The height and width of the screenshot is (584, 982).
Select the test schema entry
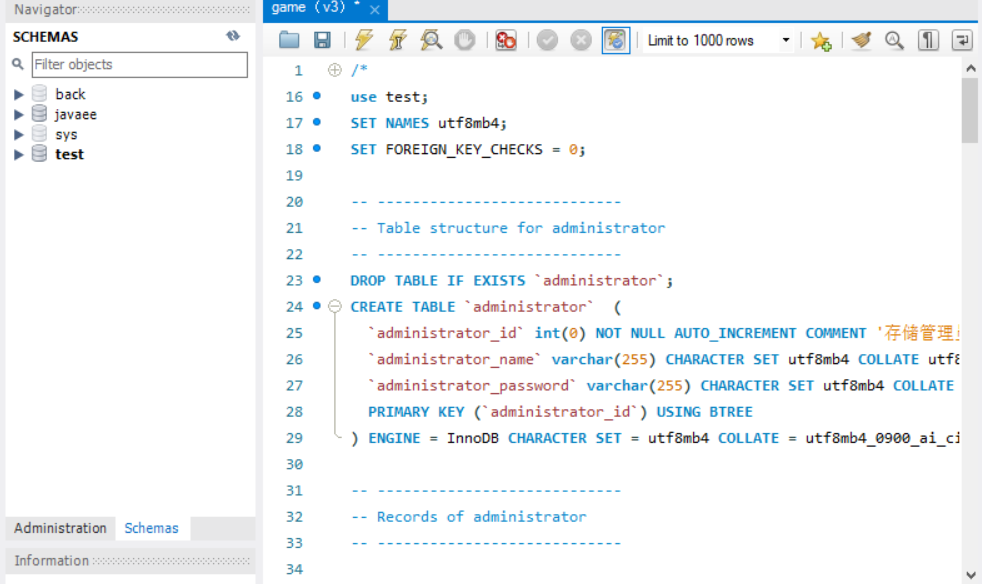[70, 154]
